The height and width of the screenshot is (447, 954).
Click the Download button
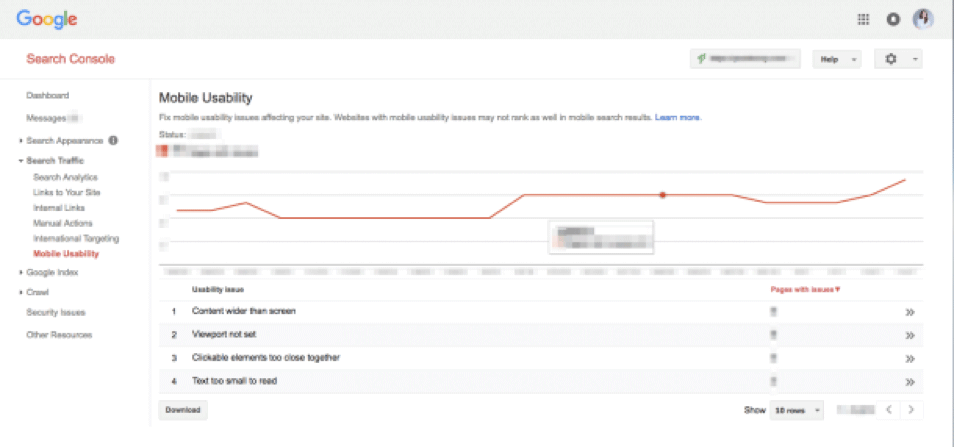point(183,410)
